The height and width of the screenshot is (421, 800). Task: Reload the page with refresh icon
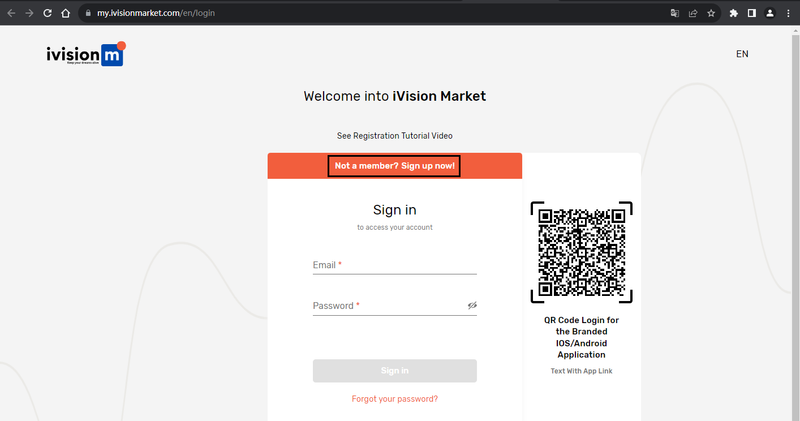tap(47, 13)
